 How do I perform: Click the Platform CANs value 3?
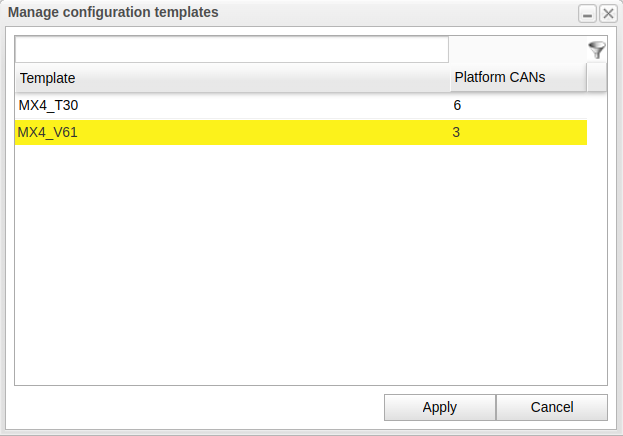(457, 132)
